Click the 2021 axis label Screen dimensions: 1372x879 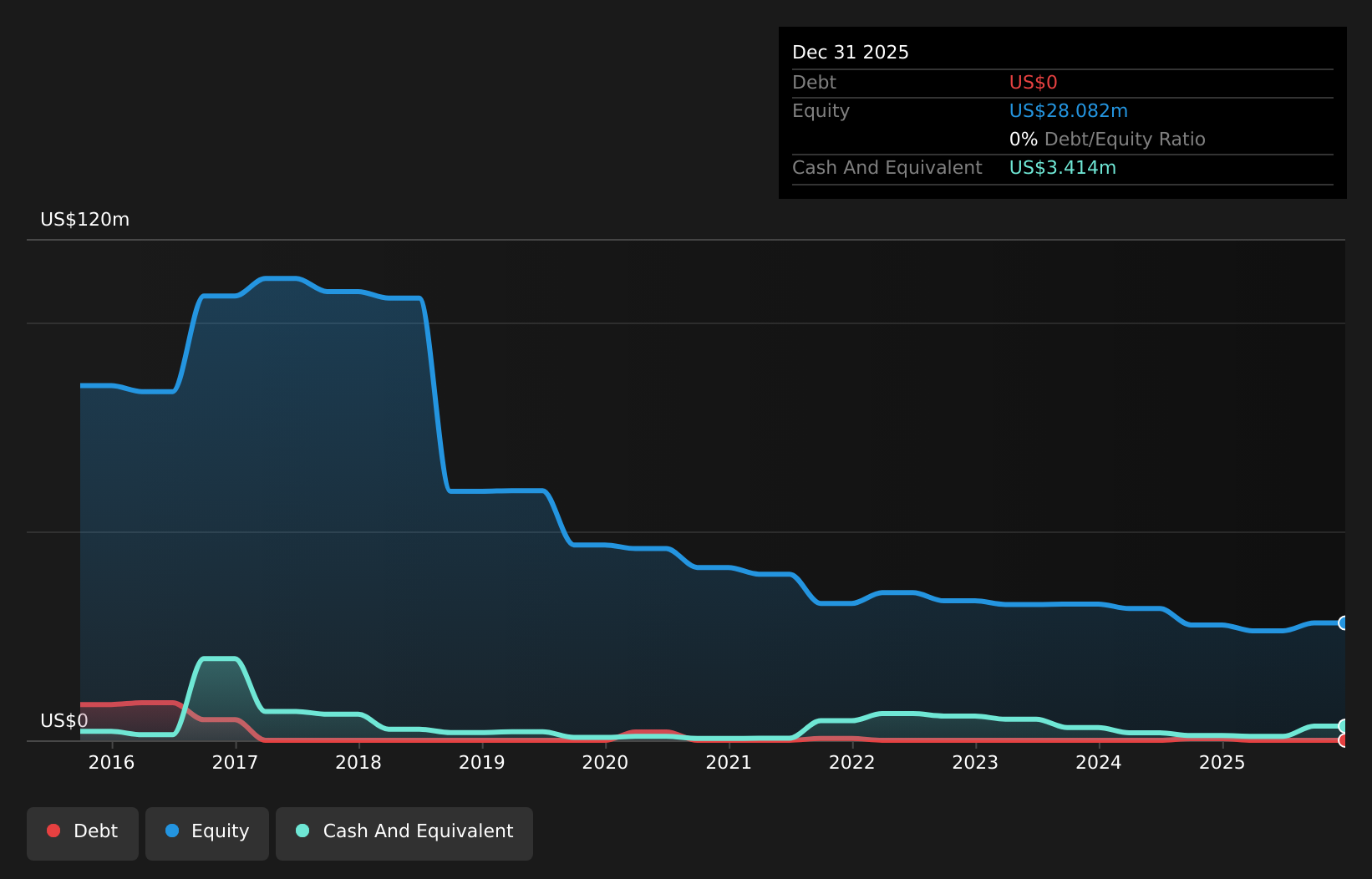click(x=729, y=762)
